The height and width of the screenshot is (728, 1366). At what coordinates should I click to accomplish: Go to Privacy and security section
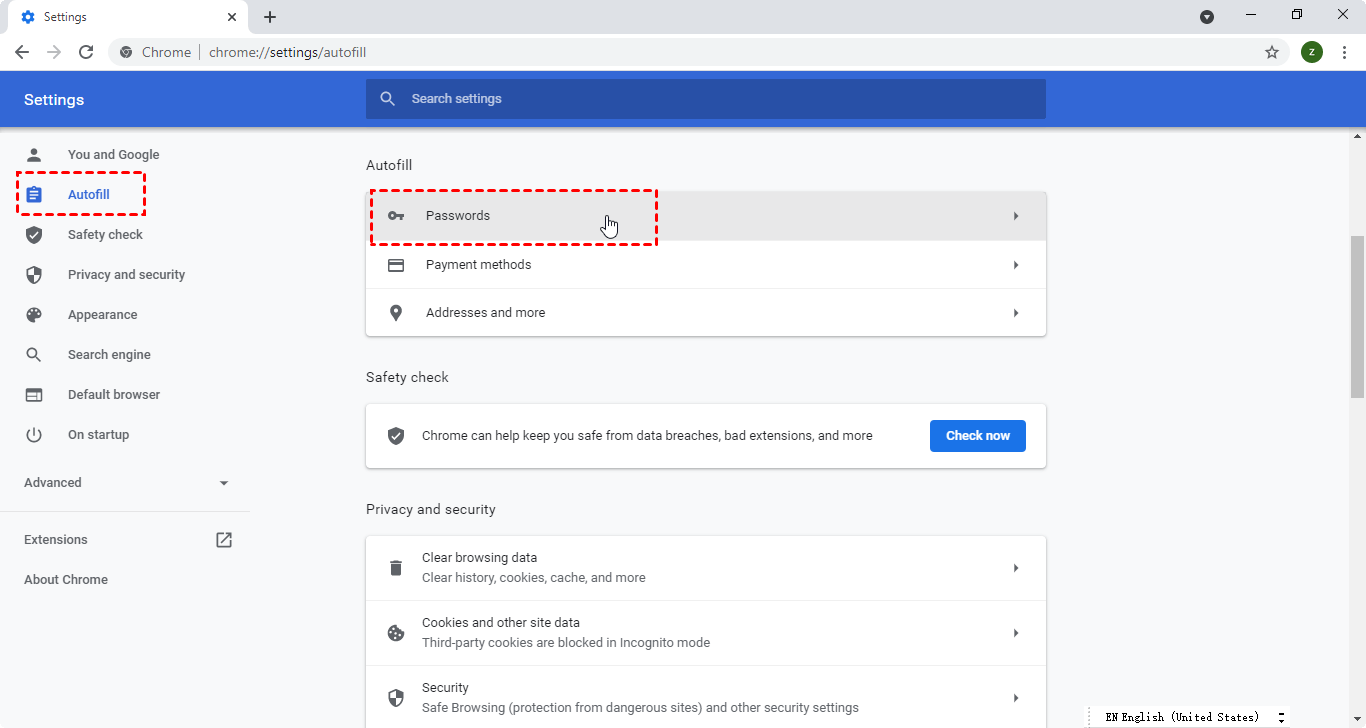(126, 275)
